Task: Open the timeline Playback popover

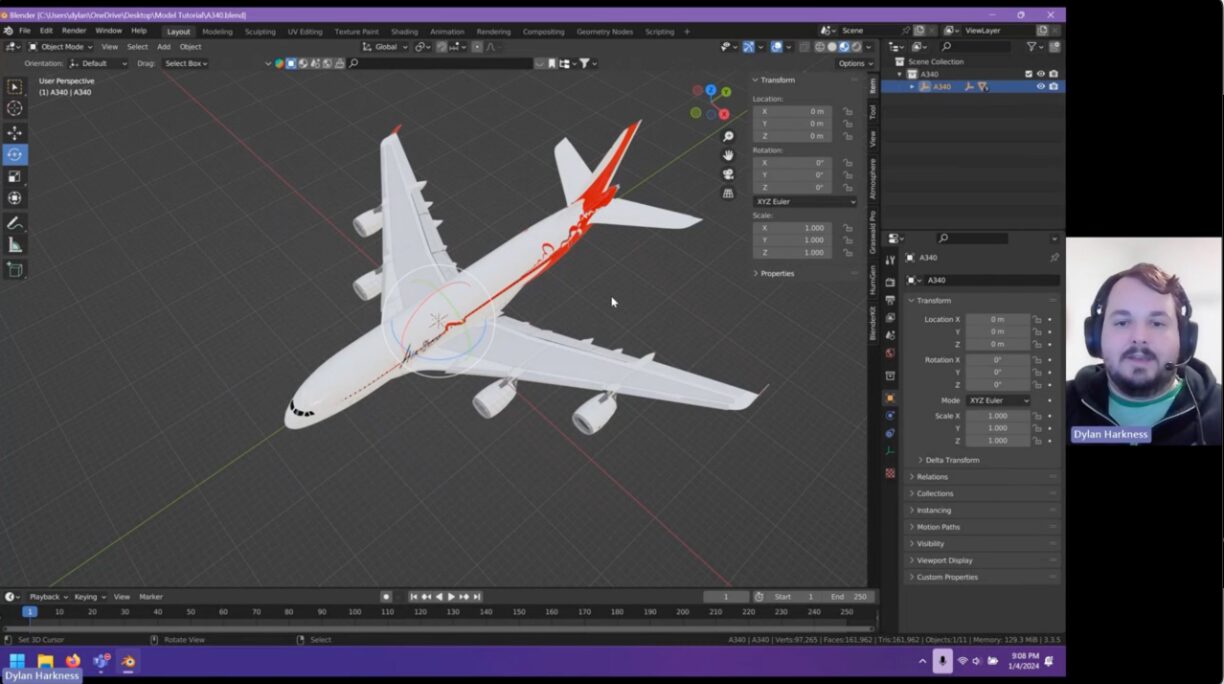Action: pos(48,597)
